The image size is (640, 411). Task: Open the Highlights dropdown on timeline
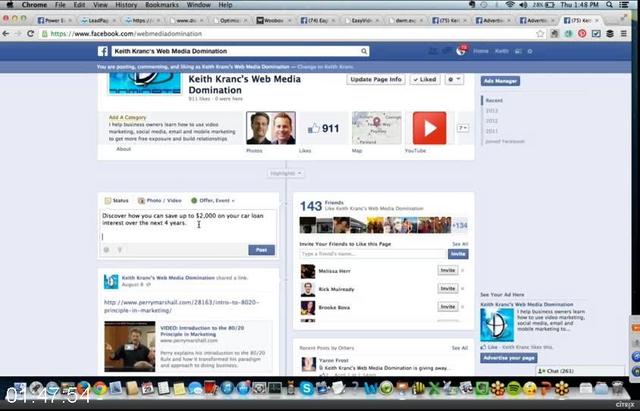[x=286, y=173]
